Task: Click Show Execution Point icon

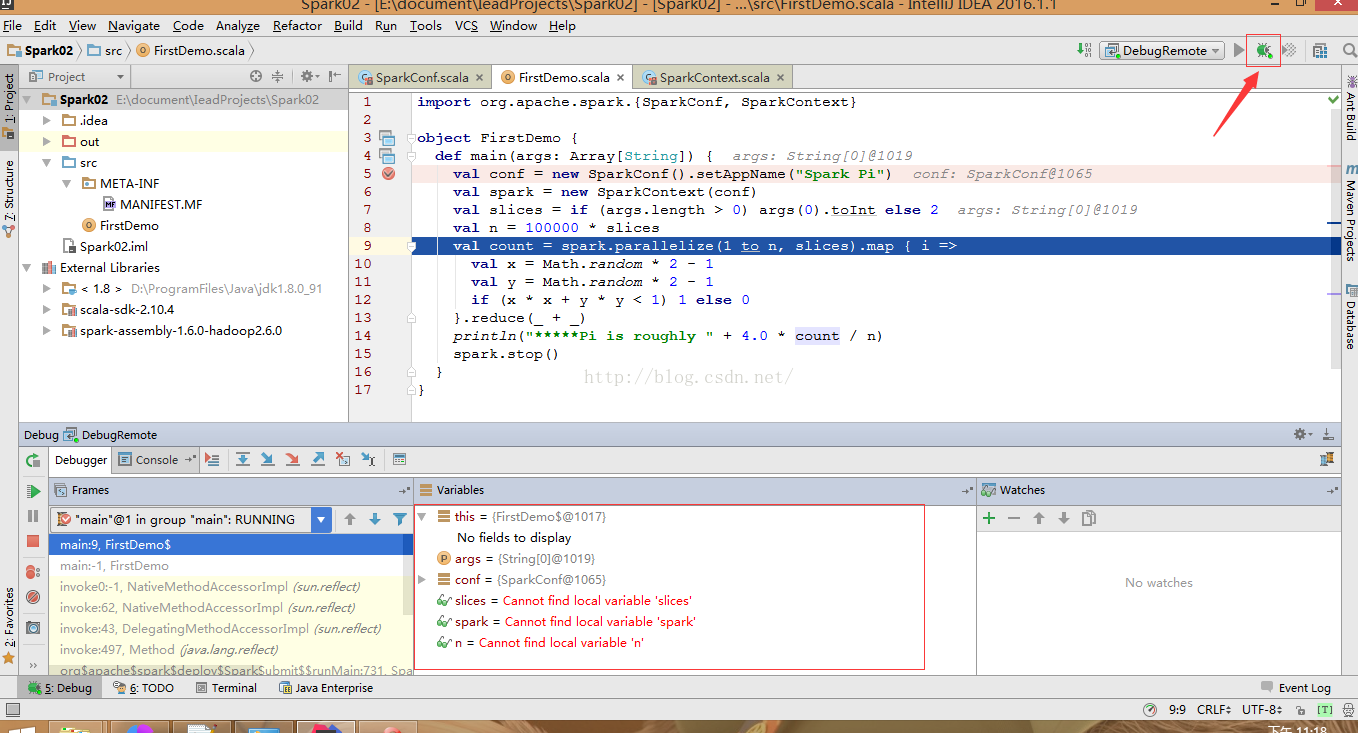Action: click(x=212, y=459)
